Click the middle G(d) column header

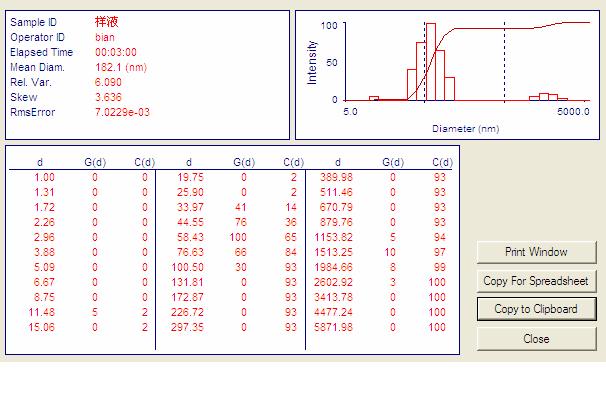[244, 162]
